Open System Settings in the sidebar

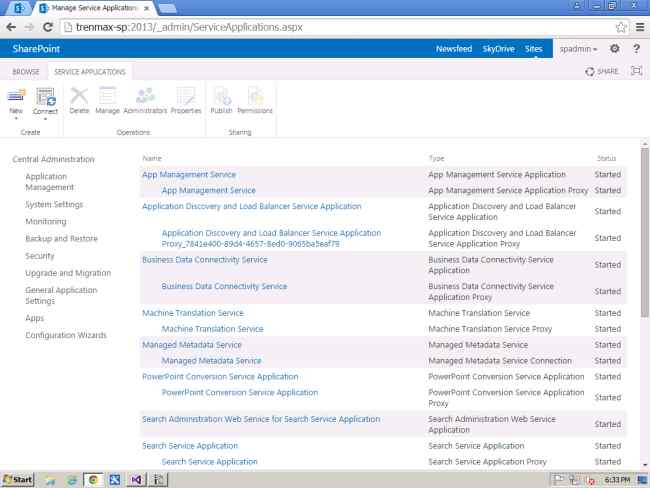54,204
